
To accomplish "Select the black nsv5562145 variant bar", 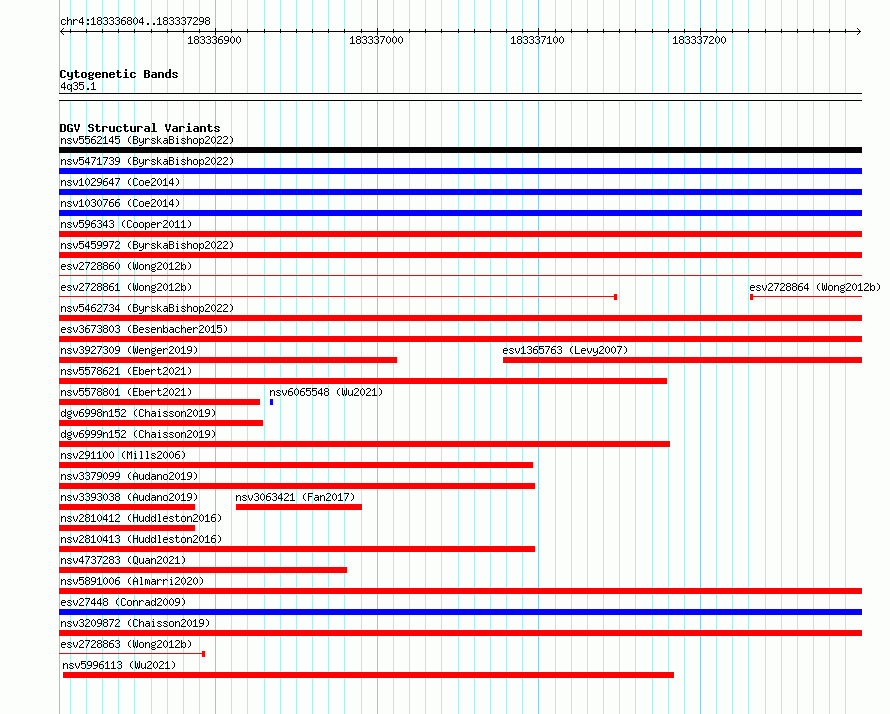I will 460,150.
